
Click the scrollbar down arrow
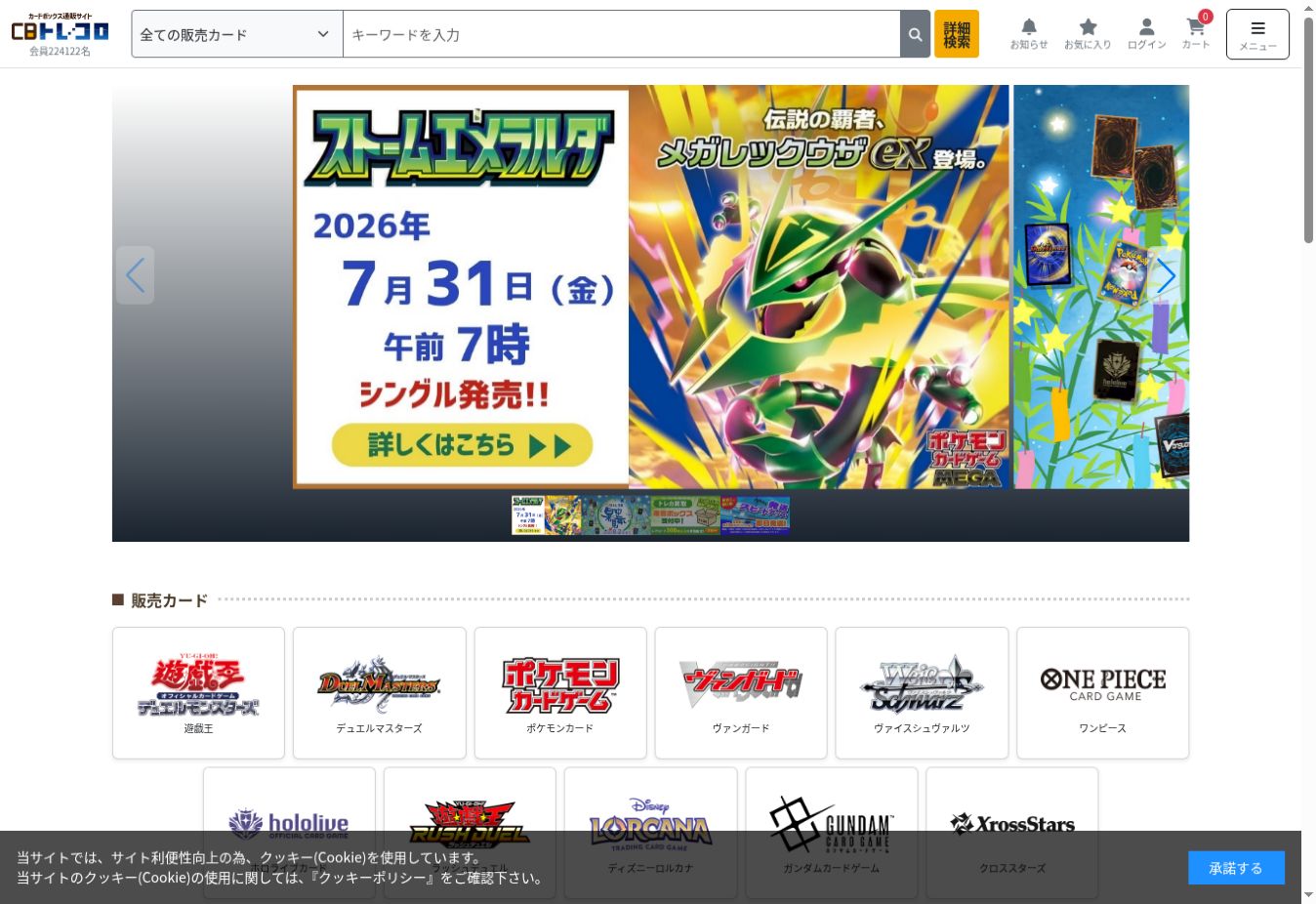click(x=1308, y=894)
